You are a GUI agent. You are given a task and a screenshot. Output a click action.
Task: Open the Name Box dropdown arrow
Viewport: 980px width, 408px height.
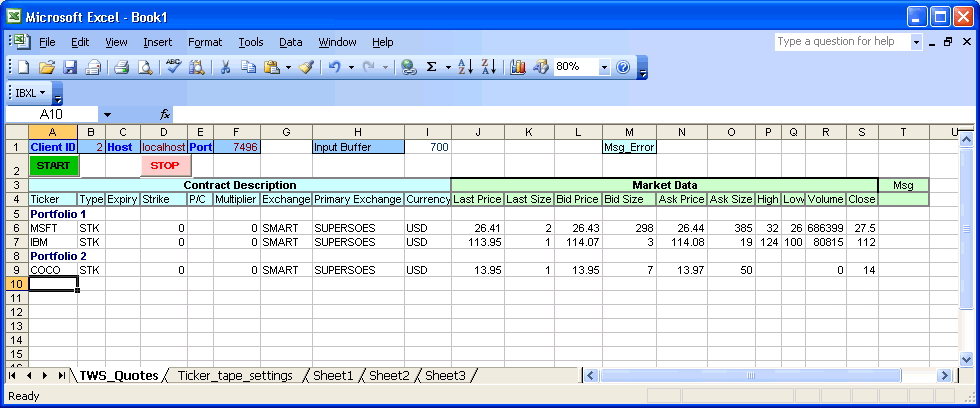107,114
